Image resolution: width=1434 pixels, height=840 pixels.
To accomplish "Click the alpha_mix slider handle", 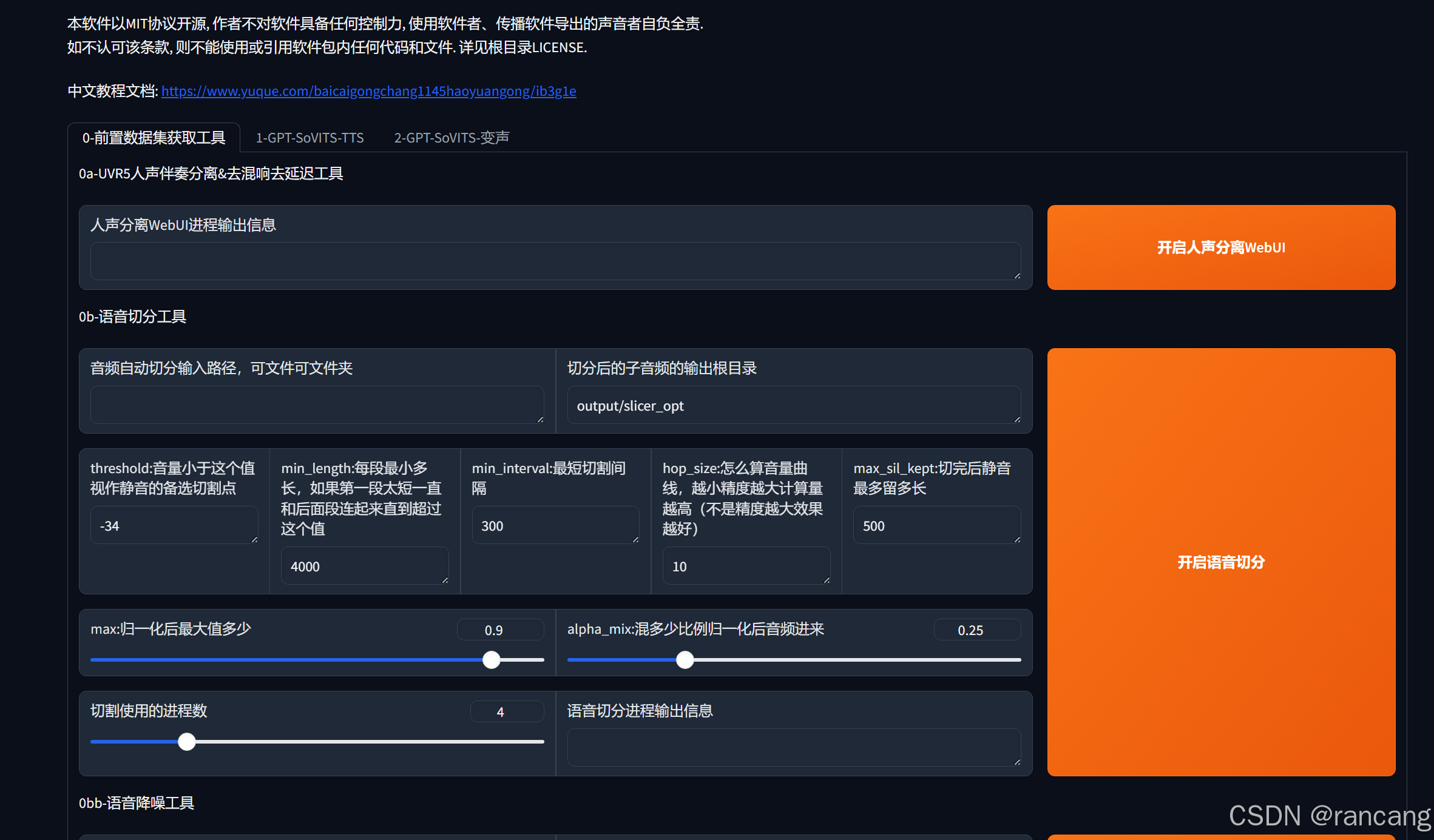I will (685, 659).
